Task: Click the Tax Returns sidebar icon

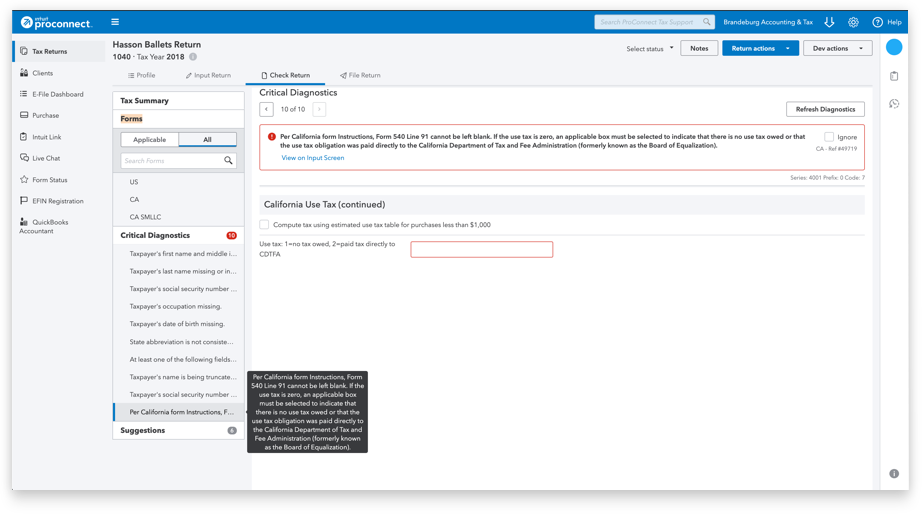Action: click(24, 51)
